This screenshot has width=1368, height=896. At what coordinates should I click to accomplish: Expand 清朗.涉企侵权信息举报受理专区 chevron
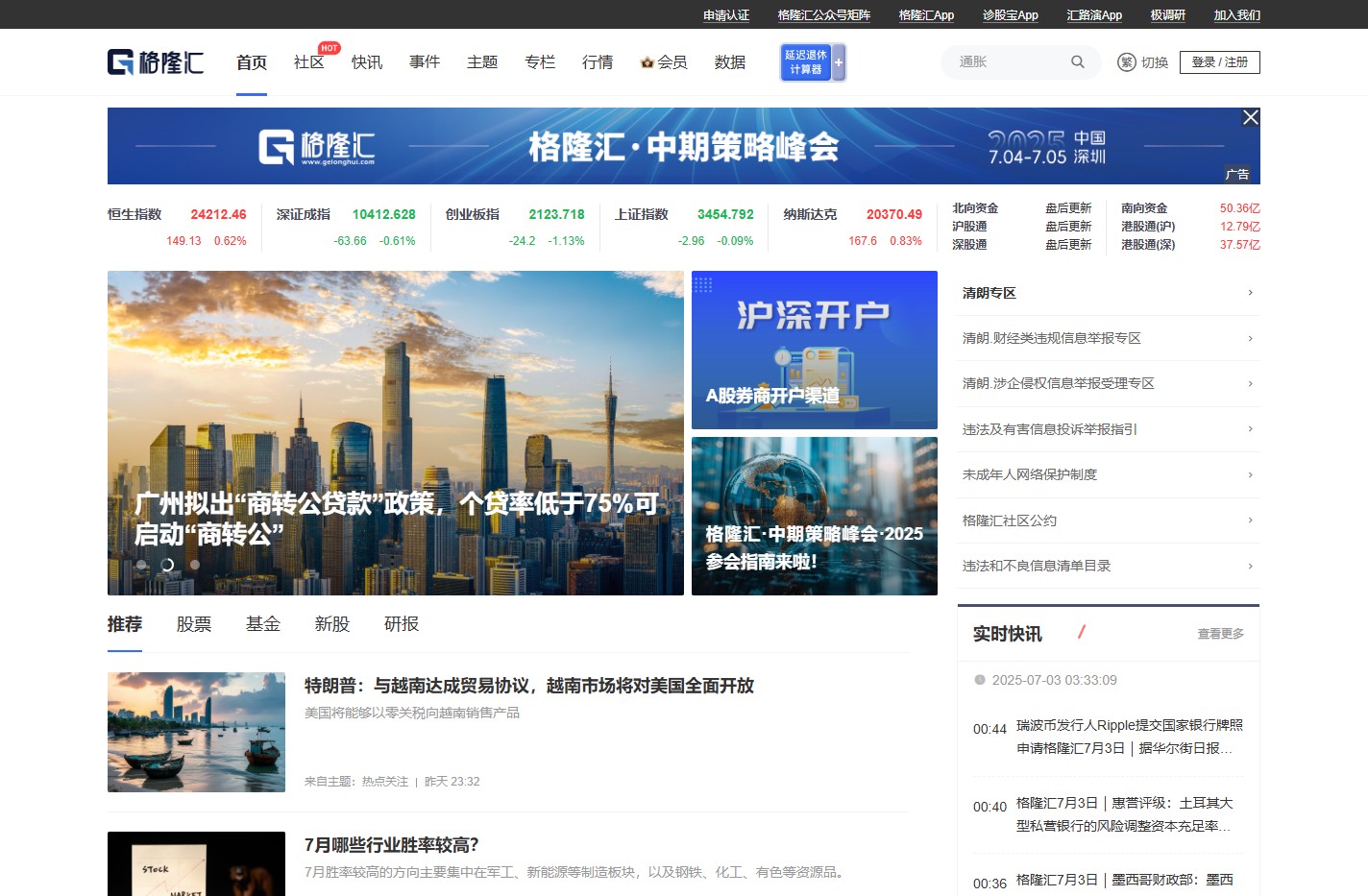1250,384
